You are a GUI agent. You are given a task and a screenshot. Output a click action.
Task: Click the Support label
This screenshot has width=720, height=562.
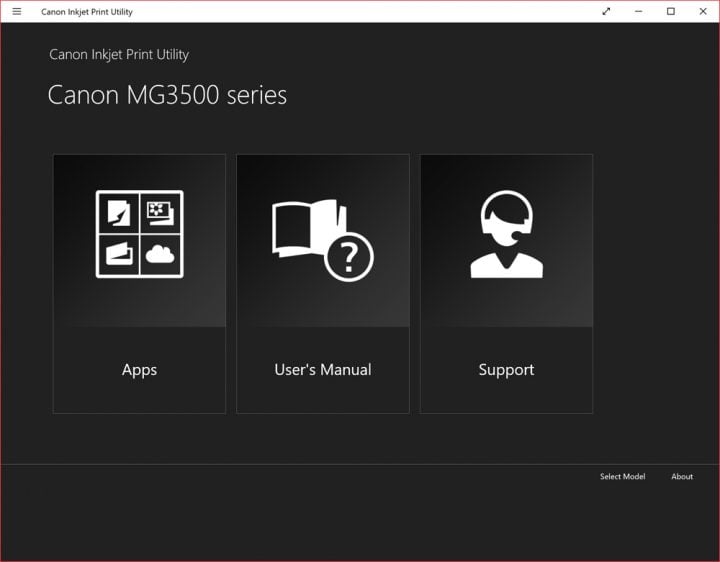click(506, 370)
